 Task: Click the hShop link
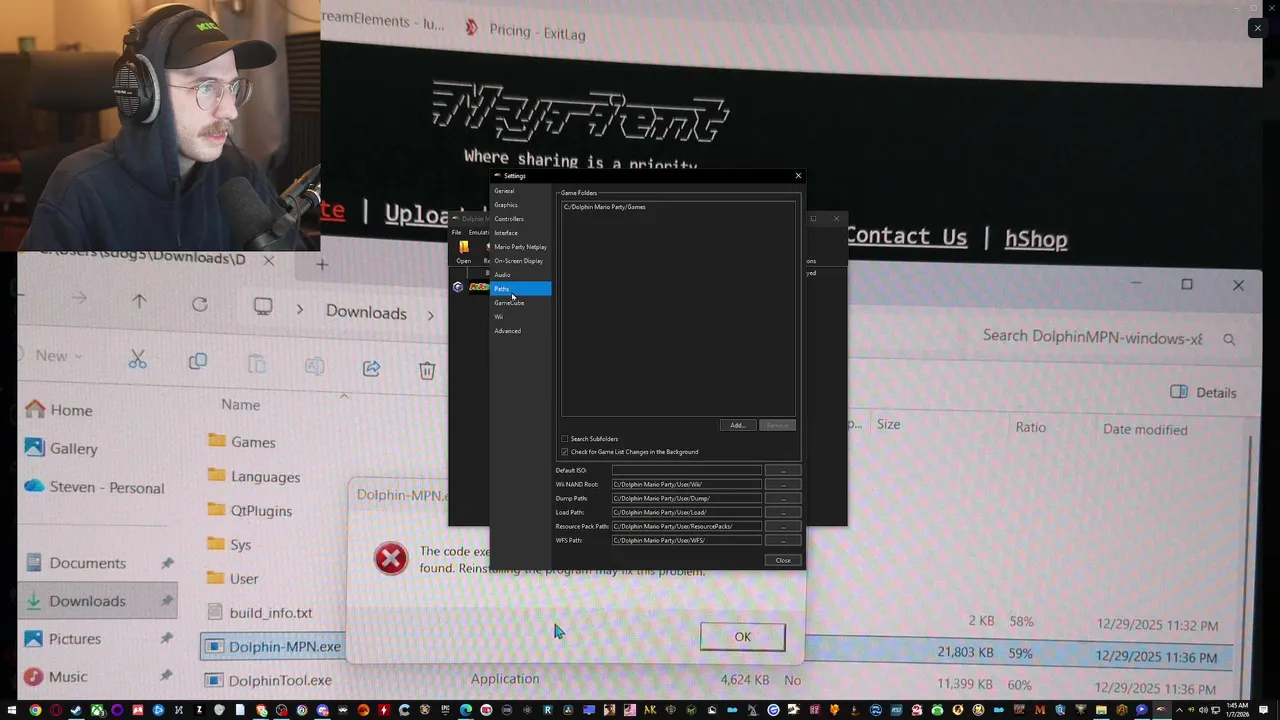1036,239
